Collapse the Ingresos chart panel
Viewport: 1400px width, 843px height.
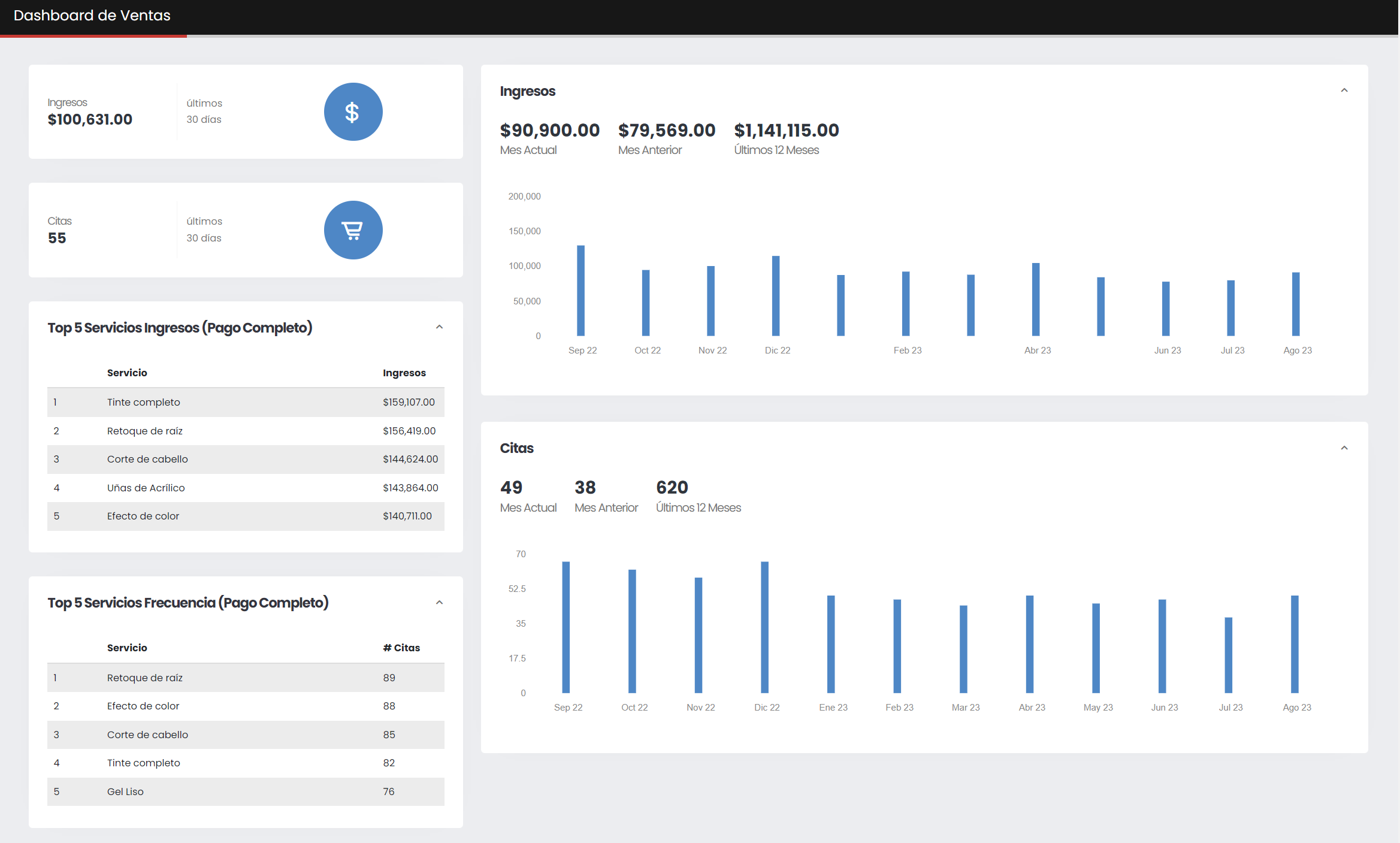tap(1344, 90)
